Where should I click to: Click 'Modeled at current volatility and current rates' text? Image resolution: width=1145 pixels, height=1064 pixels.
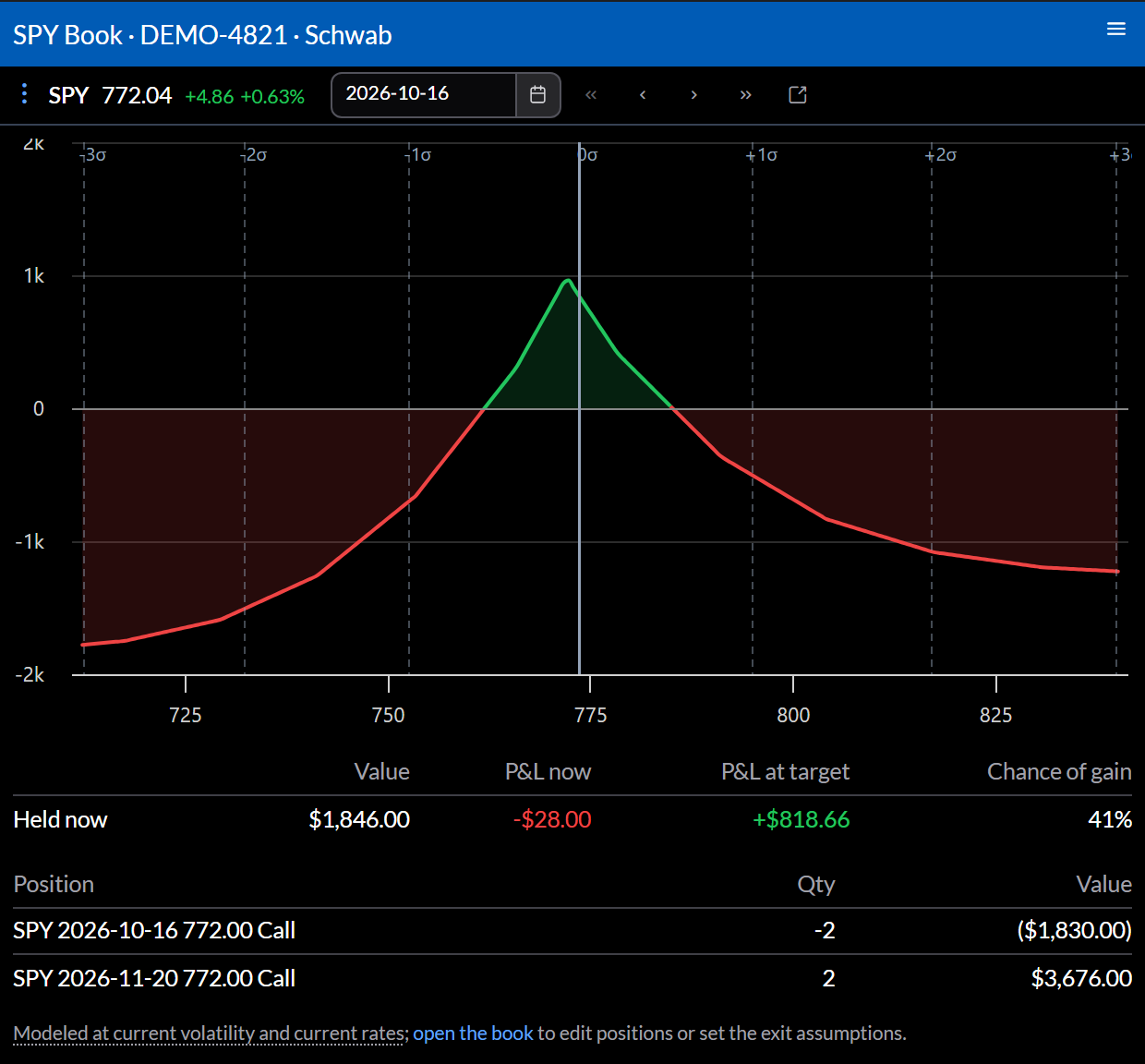211,1034
